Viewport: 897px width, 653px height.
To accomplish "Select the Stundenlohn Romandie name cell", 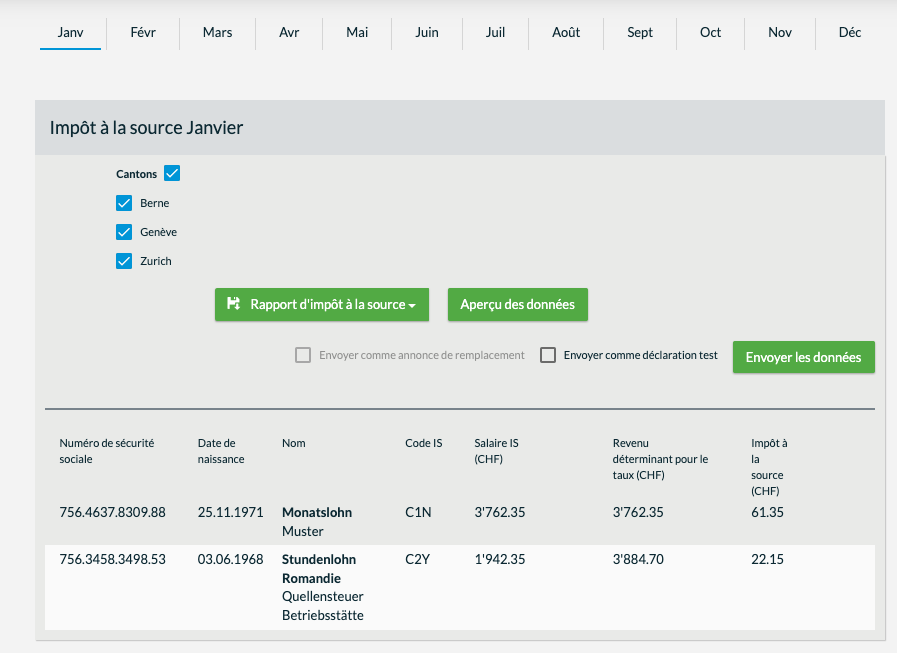I will pos(323,587).
